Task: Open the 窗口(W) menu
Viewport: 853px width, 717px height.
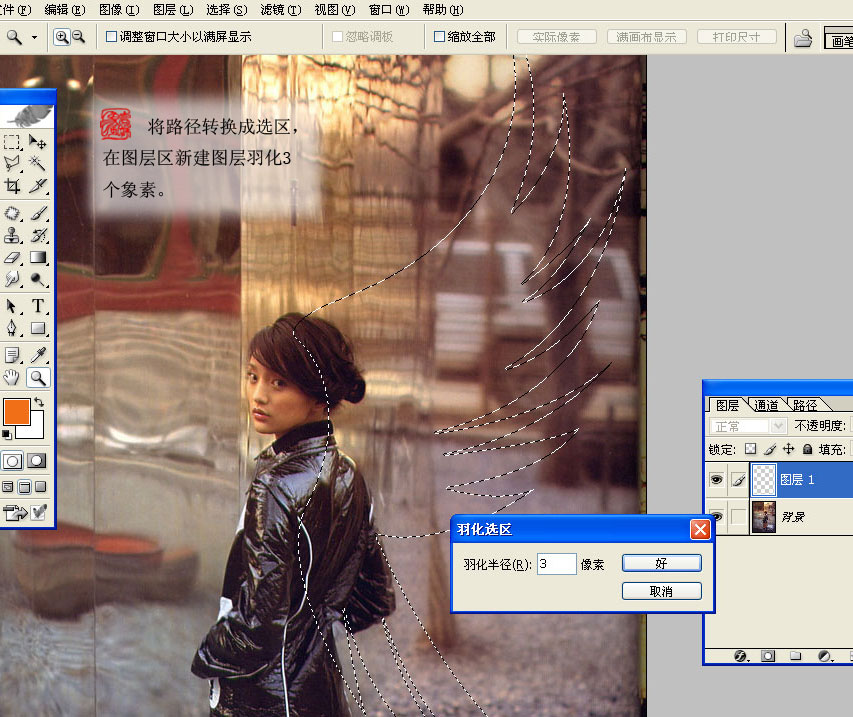Action: pos(389,9)
